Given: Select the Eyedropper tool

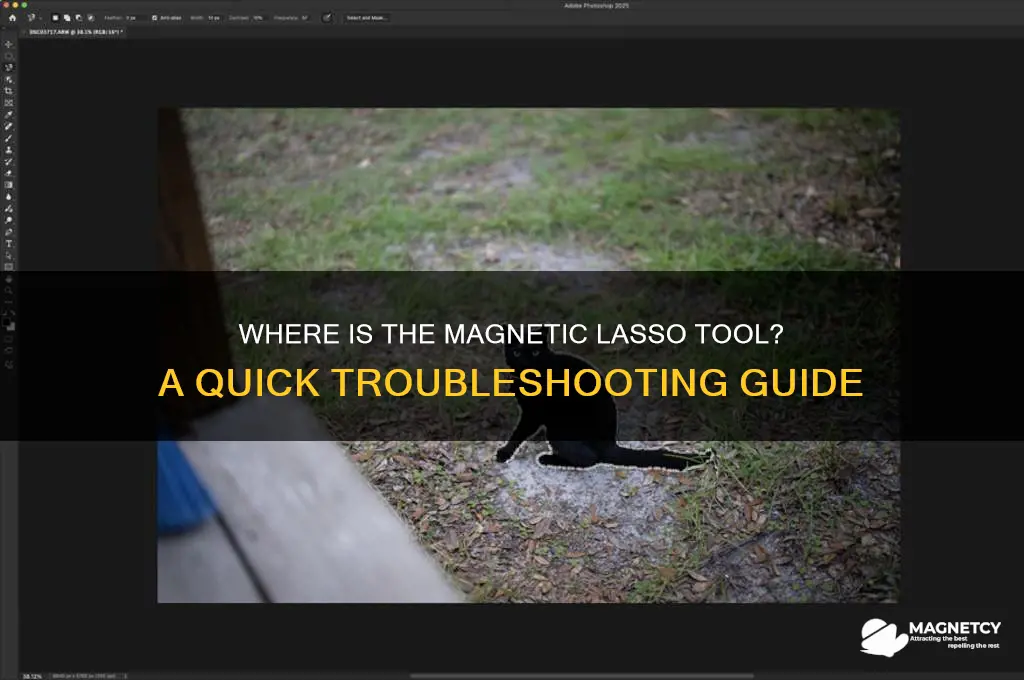Looking at the screenshot, I should pyautogui.click(x=8, y=114).
